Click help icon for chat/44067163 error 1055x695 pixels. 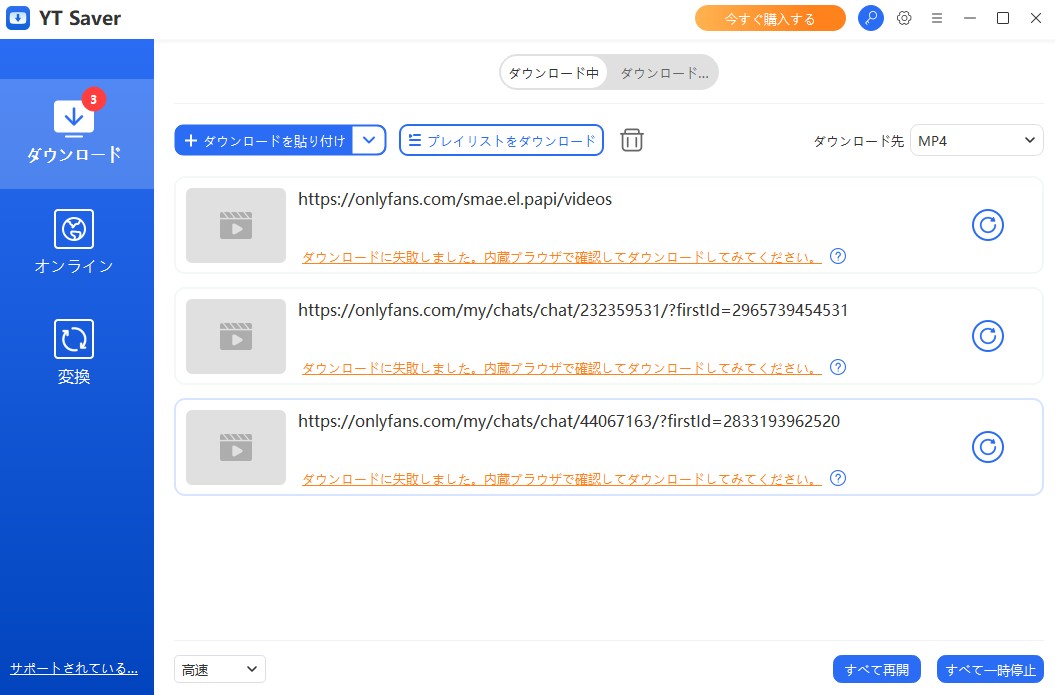[x=838, y=478]
